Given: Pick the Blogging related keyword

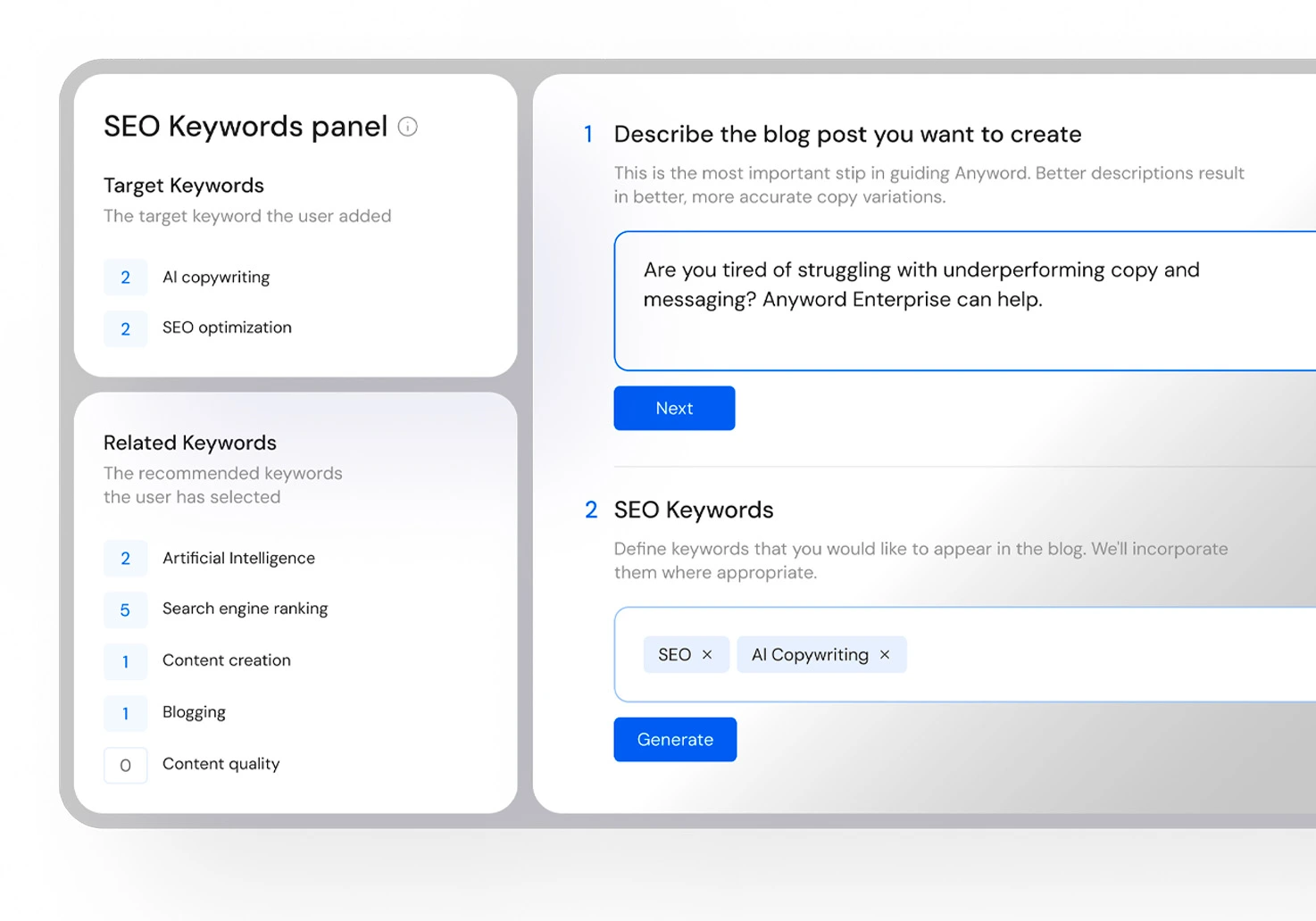Looking at the screenshot, I should coord(194,712).
